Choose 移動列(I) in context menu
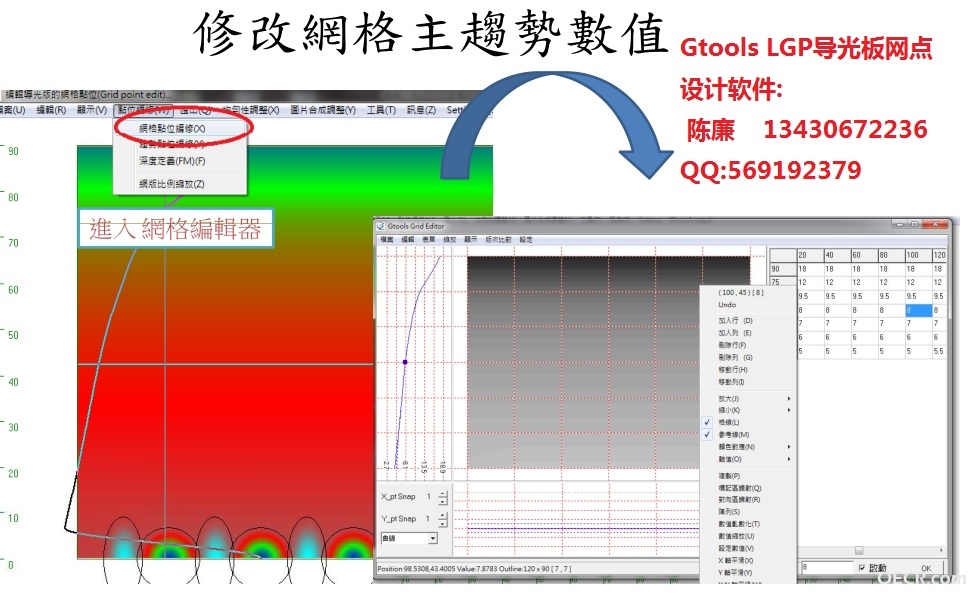978x593 pixels. pos(731,382)
